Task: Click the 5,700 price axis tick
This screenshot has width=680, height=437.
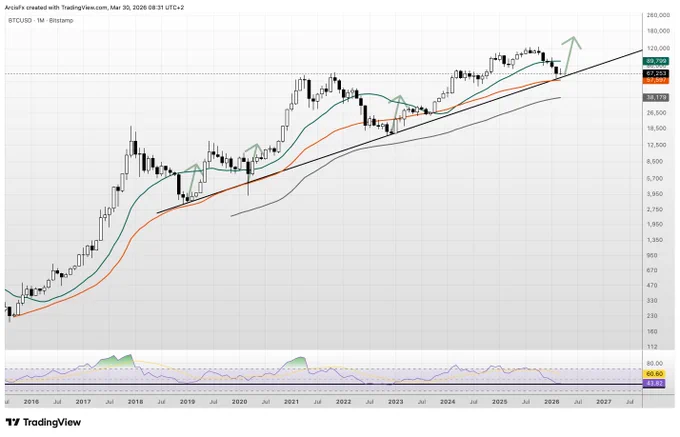Action: click(x=654, y=178)
